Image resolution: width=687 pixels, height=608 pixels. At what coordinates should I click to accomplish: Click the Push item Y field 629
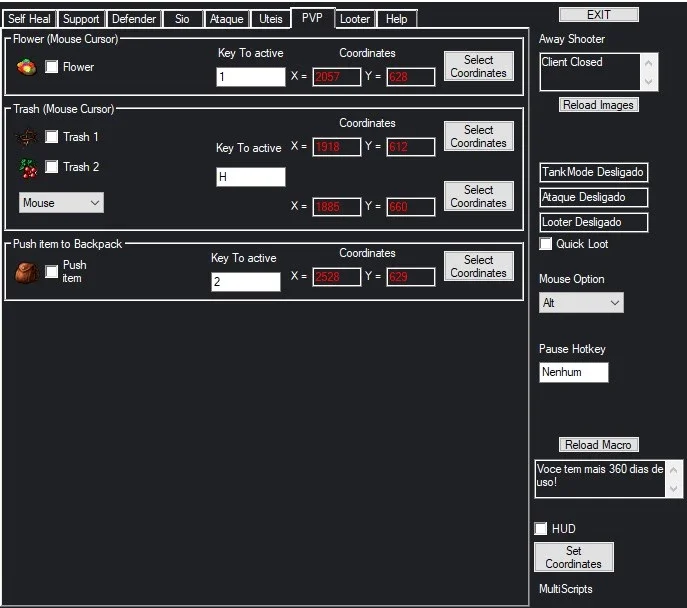(411, 277)
